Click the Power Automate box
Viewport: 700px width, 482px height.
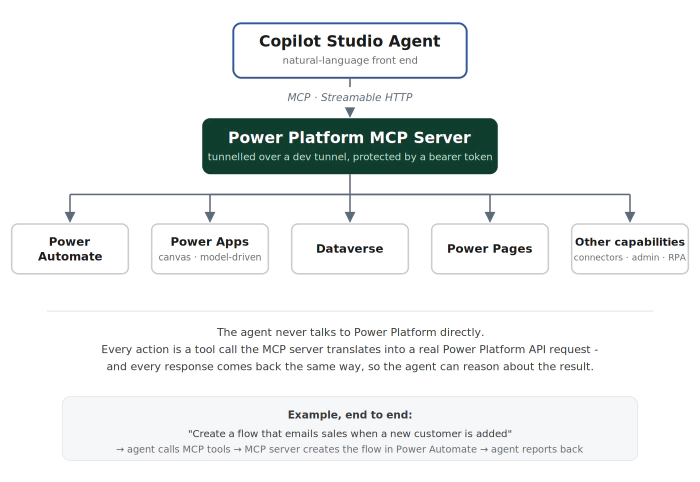click(70, 249)
